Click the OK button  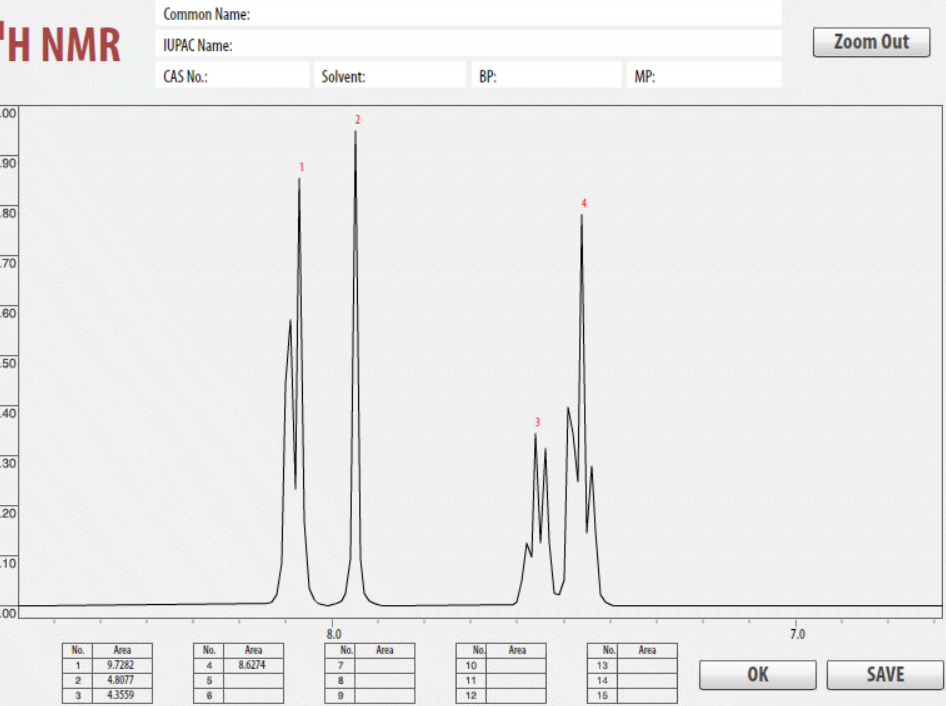click(757, 674)
